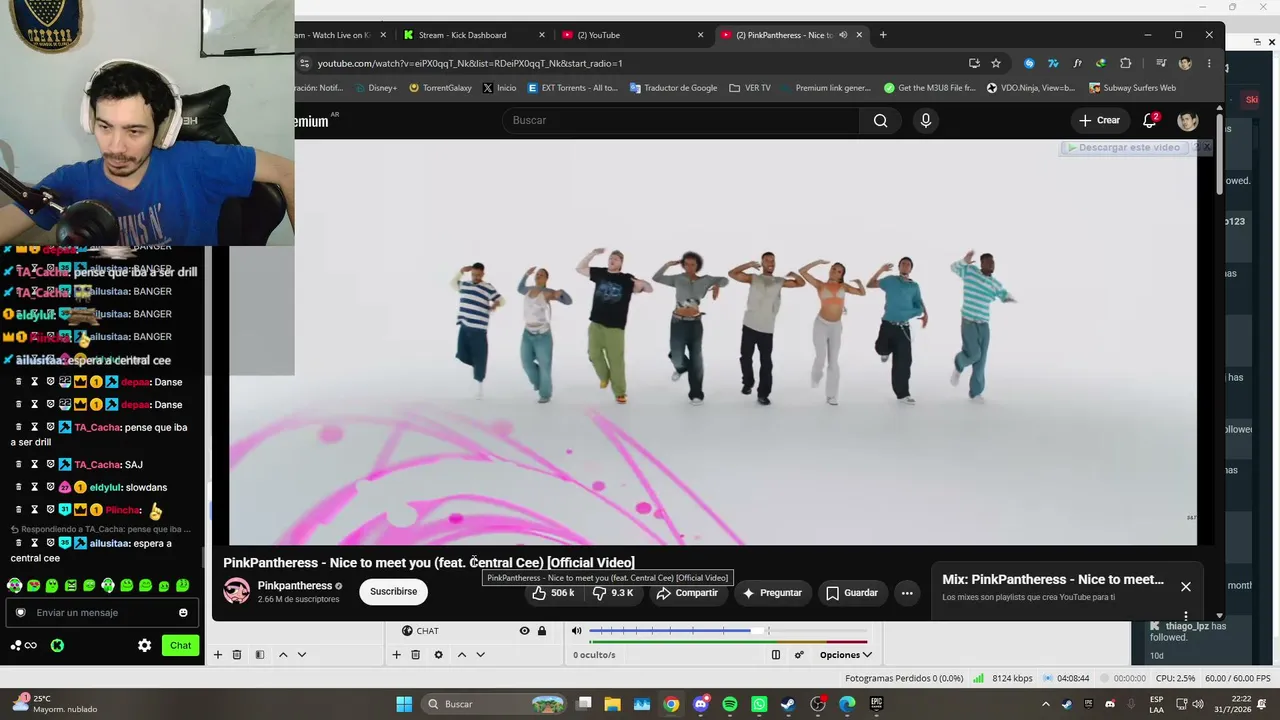The width and height of the screenshot is (1280, 720).
Task: Open OBS source properties gear
Action: [438, 655]
